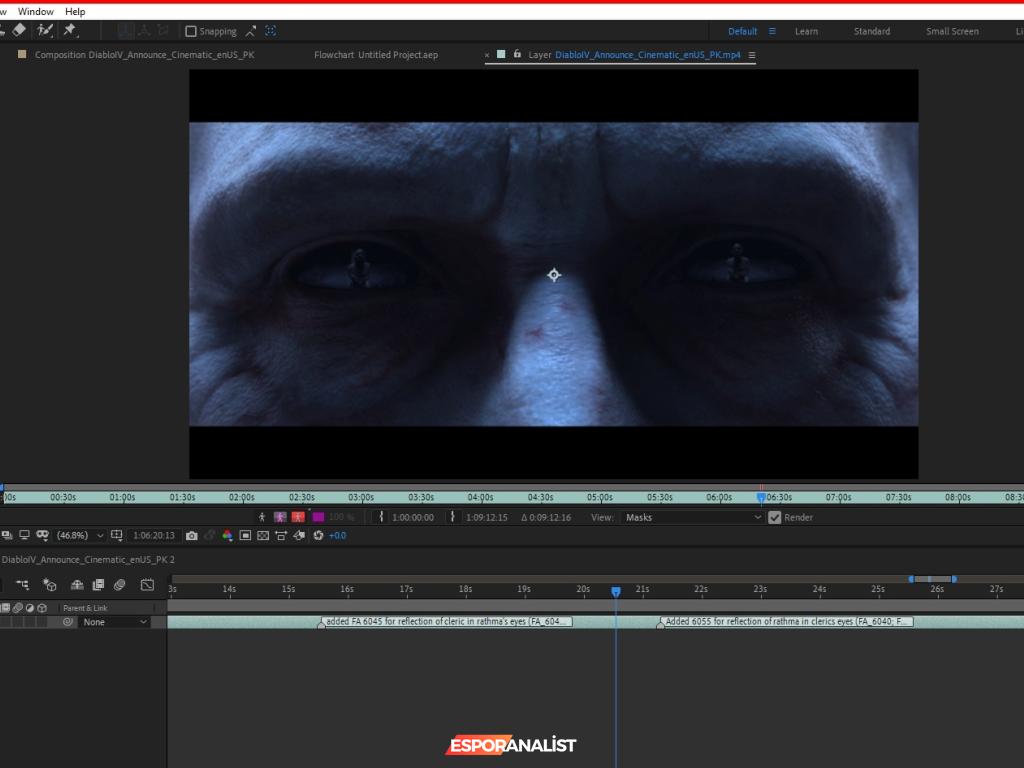
Task: Toggle the Layer viewer lock icon
Action: pos(517,54)
